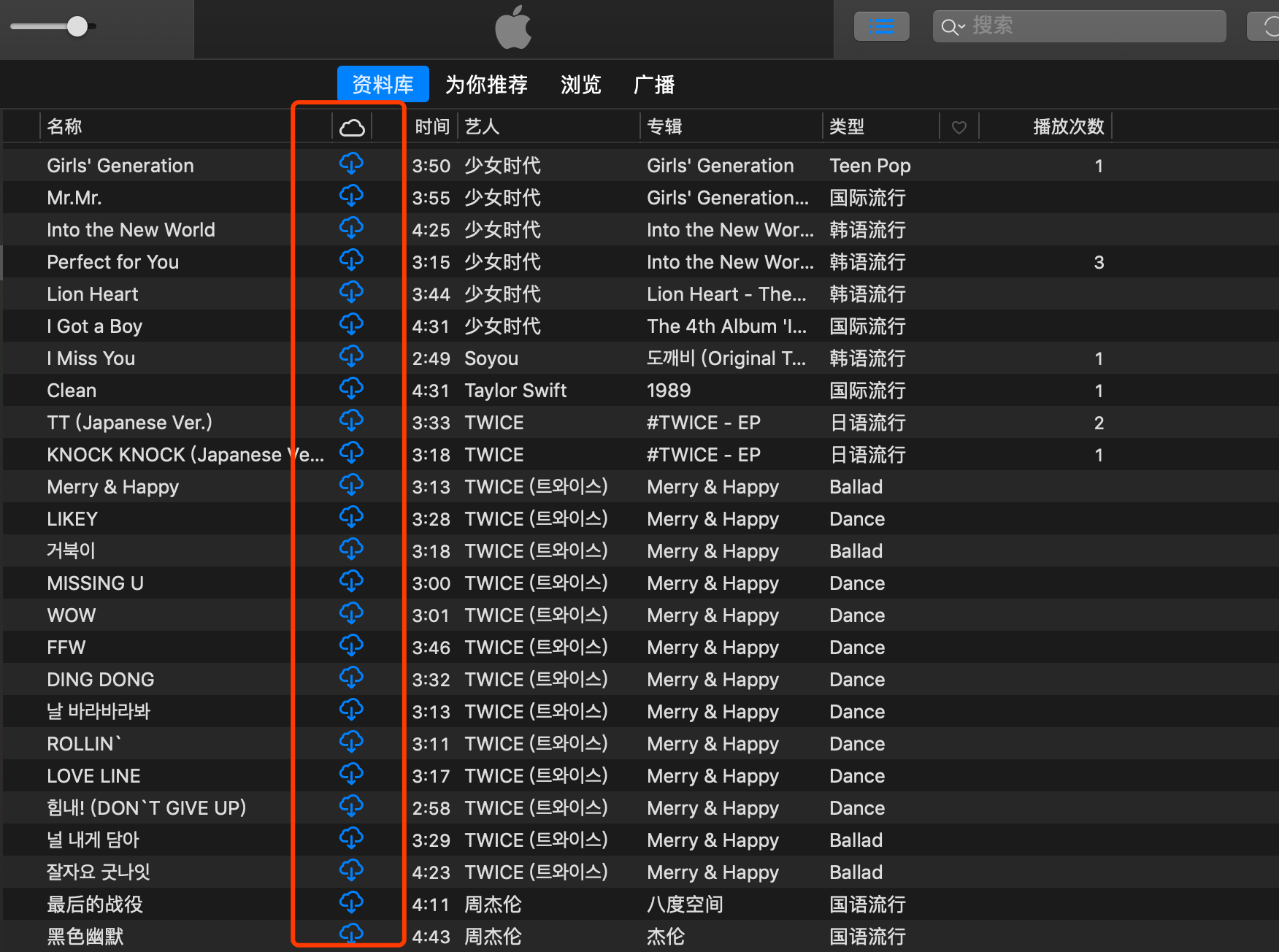
Task: Click the time 4:23 cell
Action: point(431,872)
